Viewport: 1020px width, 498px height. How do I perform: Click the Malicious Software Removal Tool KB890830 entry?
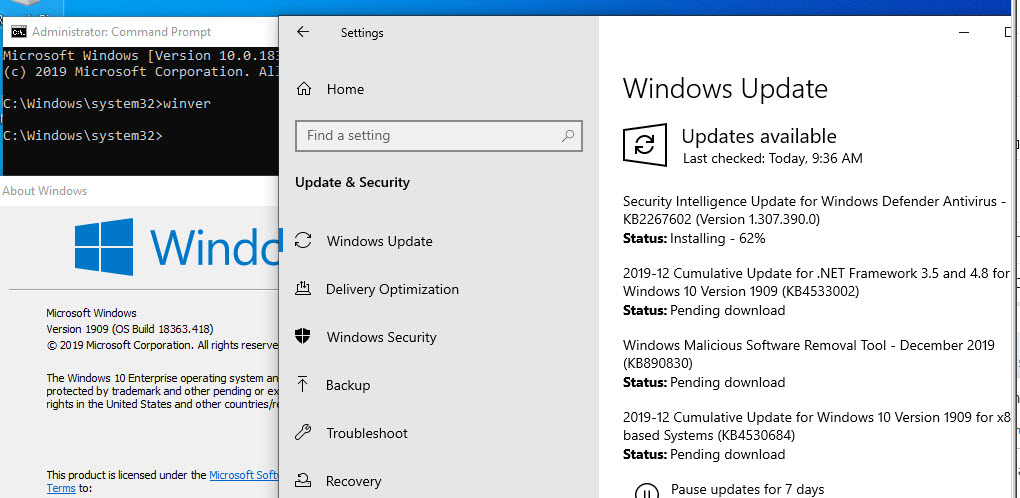809,354
